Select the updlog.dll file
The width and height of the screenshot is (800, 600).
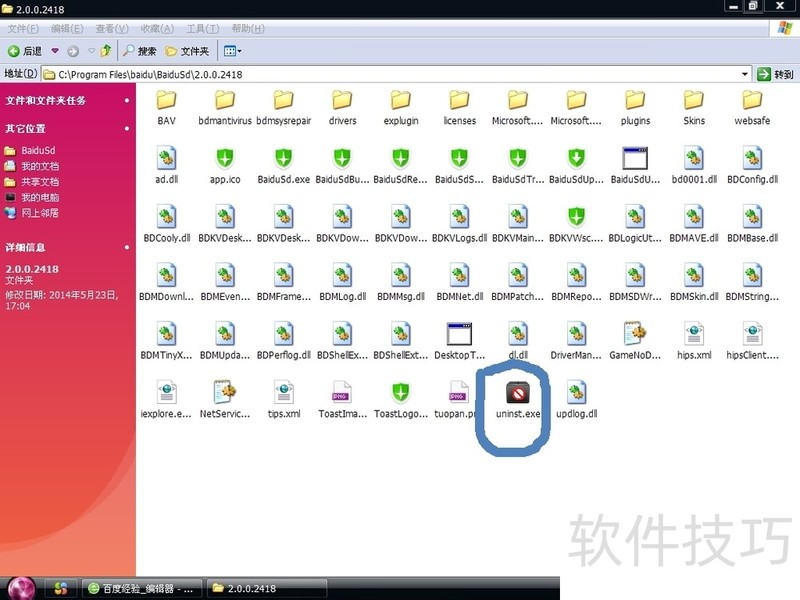pyautogui.click(x=577, y=401)
